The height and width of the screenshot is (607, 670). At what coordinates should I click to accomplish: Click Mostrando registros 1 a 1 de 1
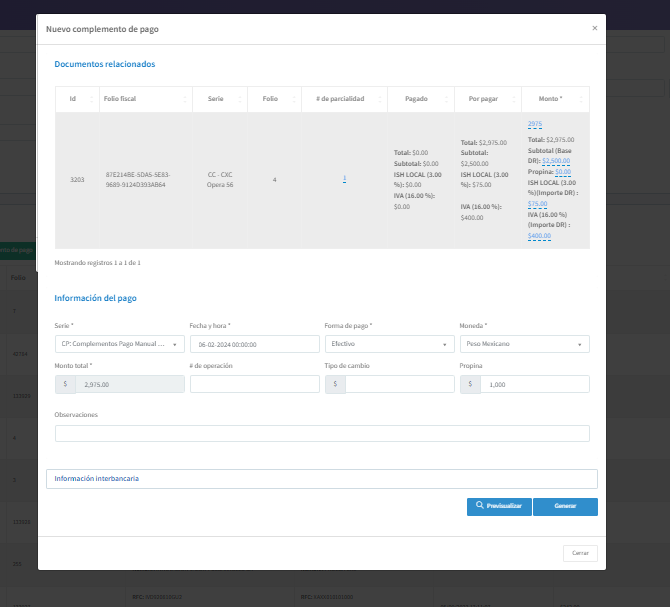point(97,263)
